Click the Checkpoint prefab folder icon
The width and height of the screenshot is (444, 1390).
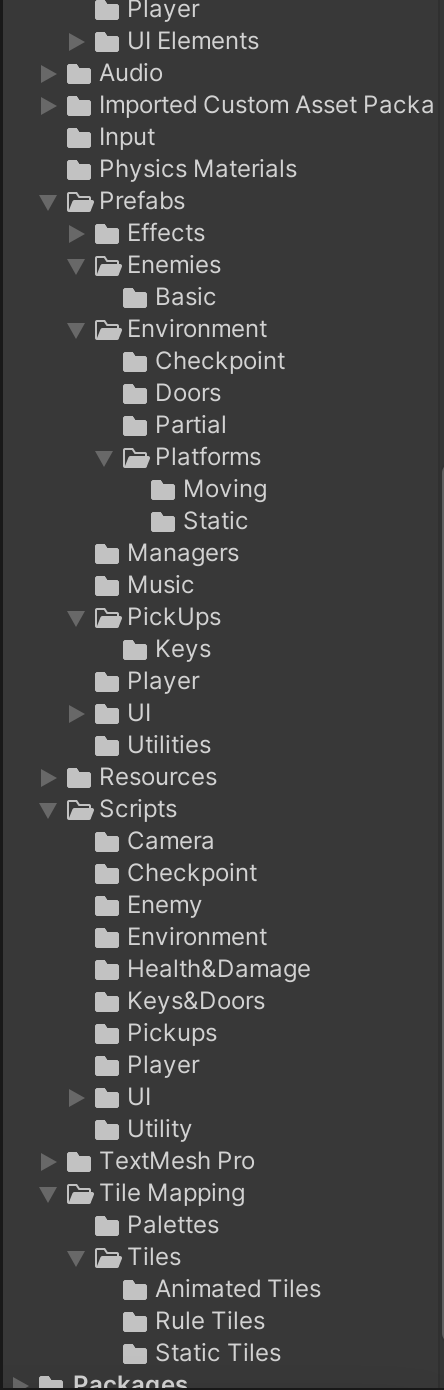(135, 362)
